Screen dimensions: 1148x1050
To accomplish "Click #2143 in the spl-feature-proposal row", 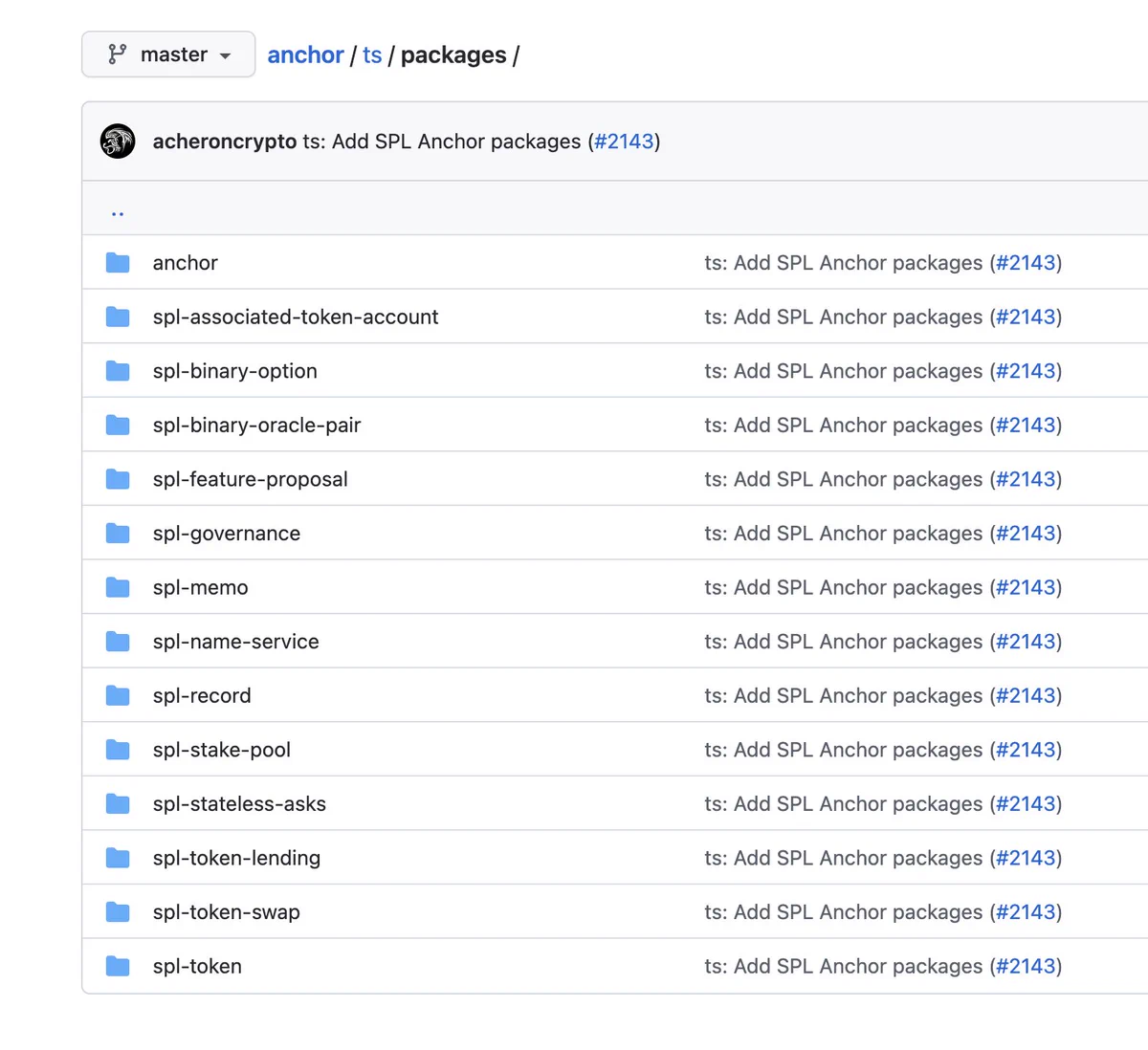I will click(1026, 479).
